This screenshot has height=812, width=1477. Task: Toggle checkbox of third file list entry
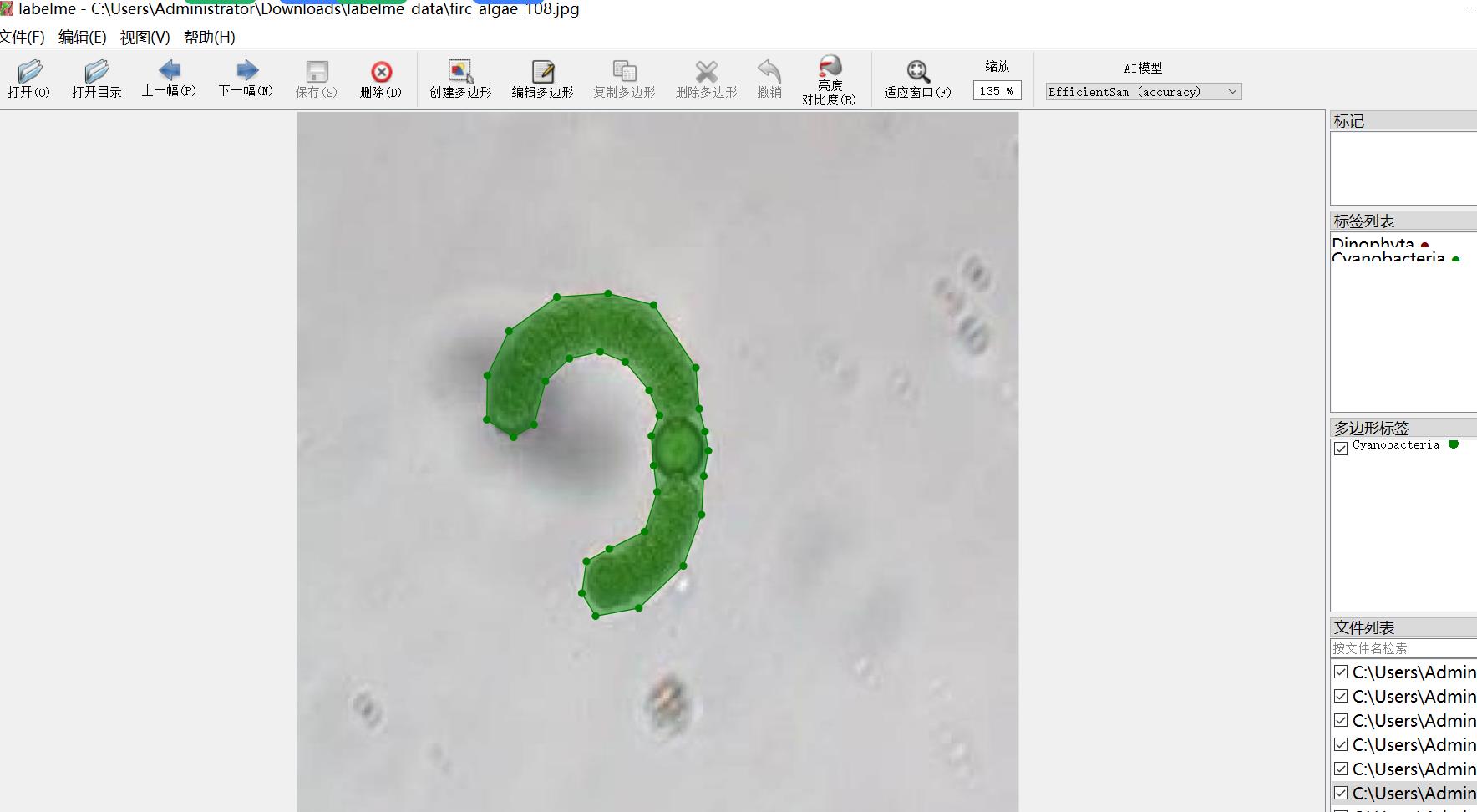pyautogui.click(x=1341, y=720)
